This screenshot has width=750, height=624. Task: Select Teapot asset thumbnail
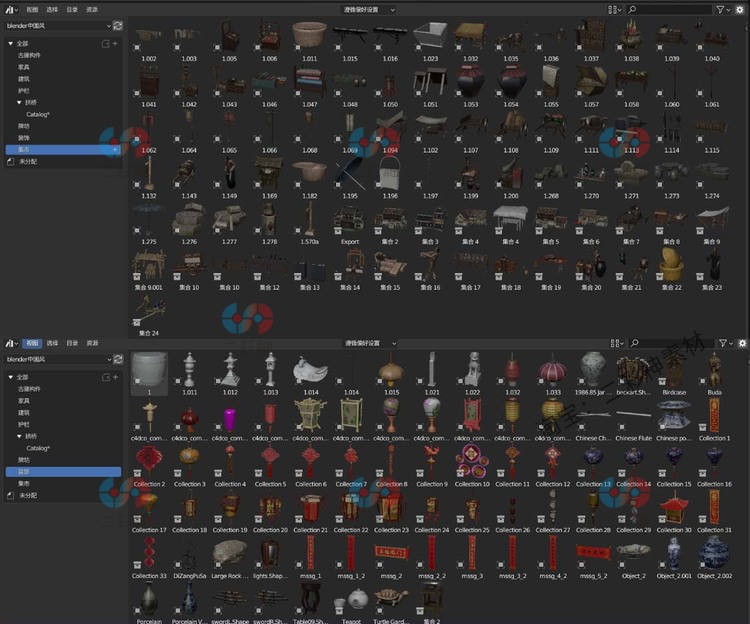tap(351, 599)
